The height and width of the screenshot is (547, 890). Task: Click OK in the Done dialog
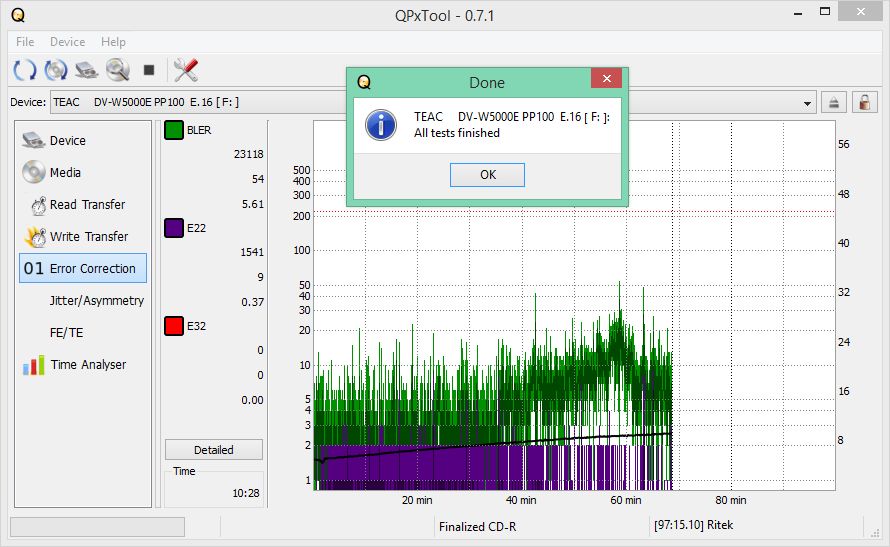coord(487,175)
